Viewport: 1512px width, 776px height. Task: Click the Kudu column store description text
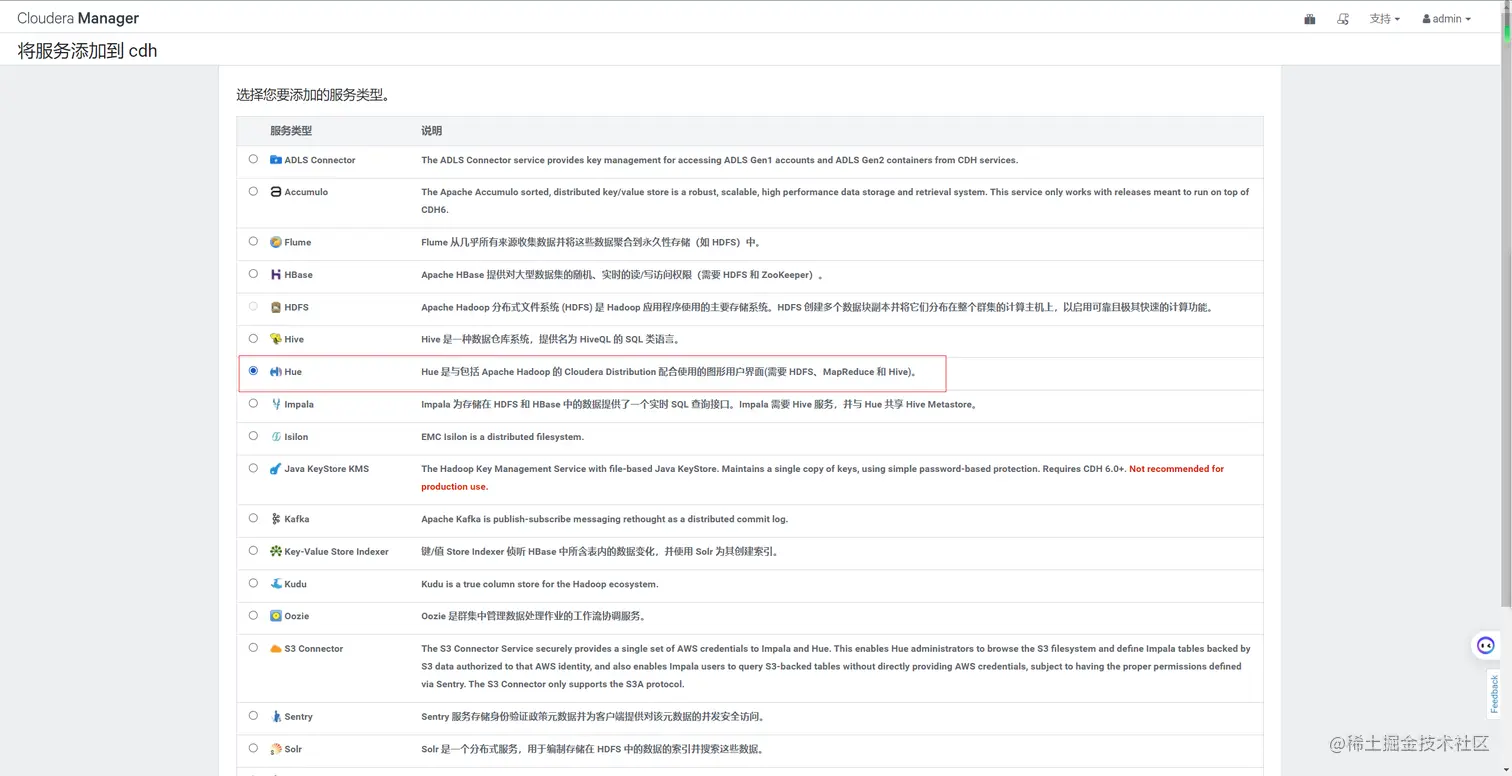(540, 584)
